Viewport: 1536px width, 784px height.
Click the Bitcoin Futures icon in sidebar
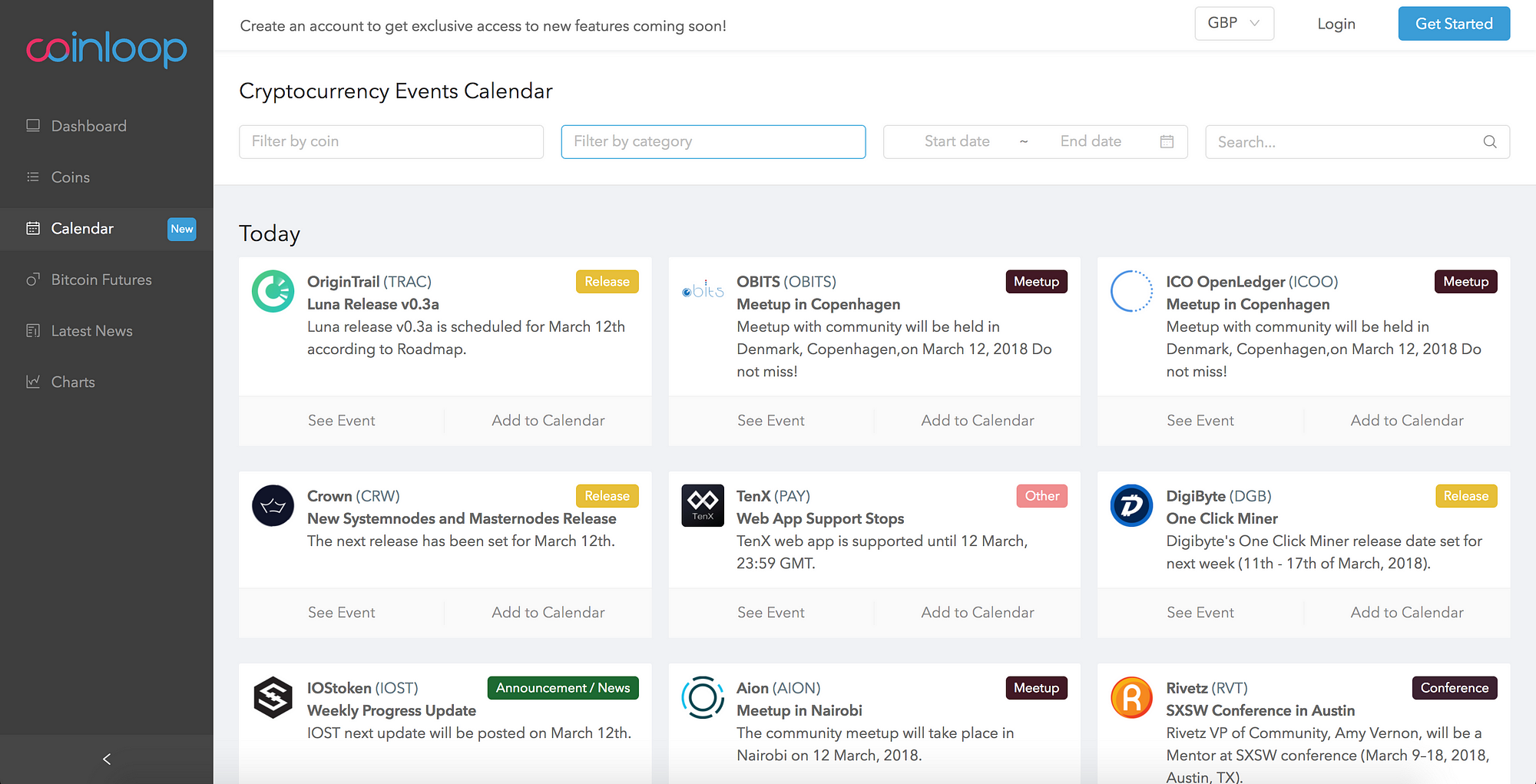tap(33, 280)
